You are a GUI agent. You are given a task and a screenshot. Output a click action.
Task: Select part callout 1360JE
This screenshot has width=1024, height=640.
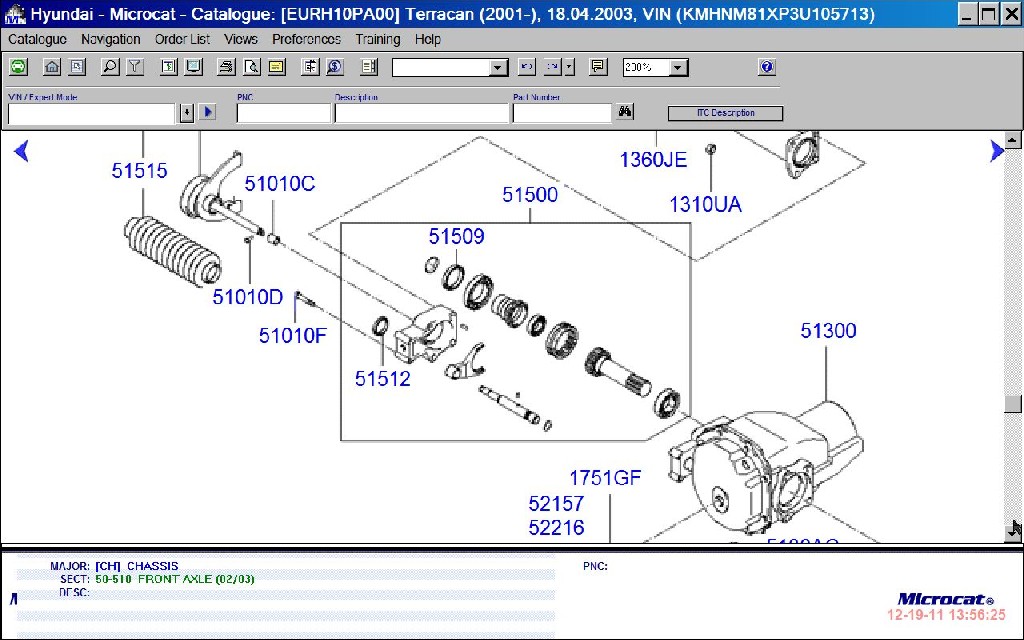coord(653,160)
